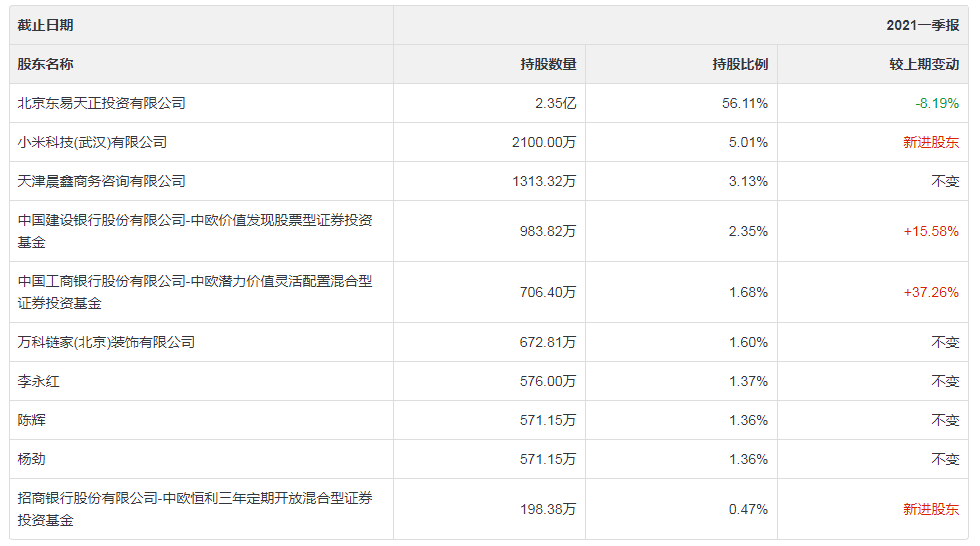Image resolution: width=980 pixels, height=546 pixels.
Task: Select shareholder 李永红
Action: click(39, 381)
